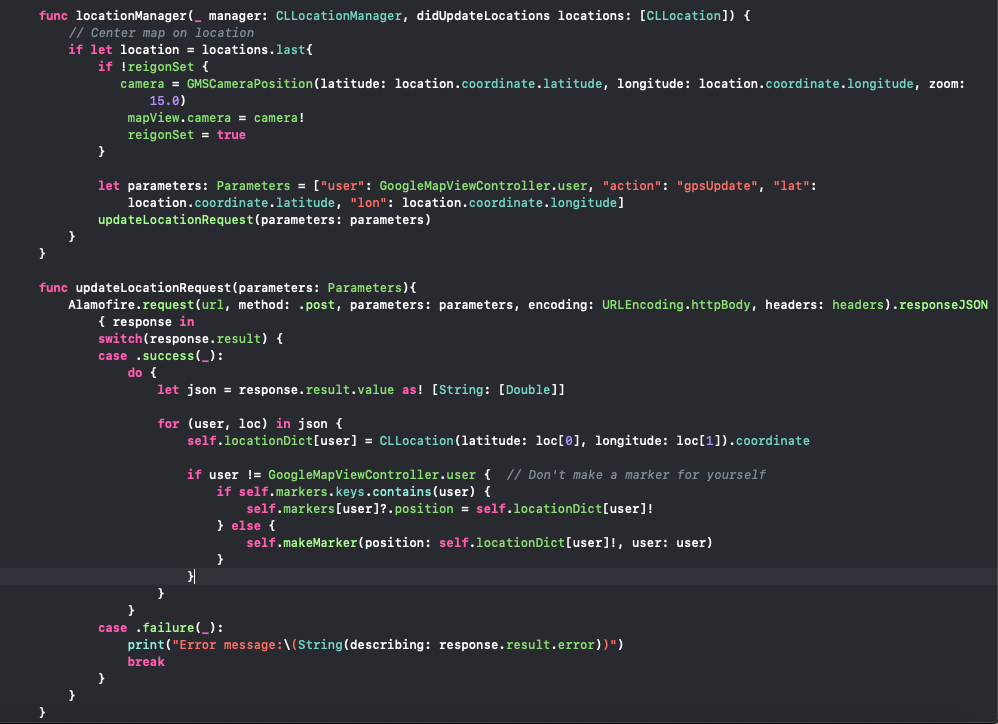Click '[String: [Double]]' cast type
998x724 pixels.
click(x=498, y=389)
